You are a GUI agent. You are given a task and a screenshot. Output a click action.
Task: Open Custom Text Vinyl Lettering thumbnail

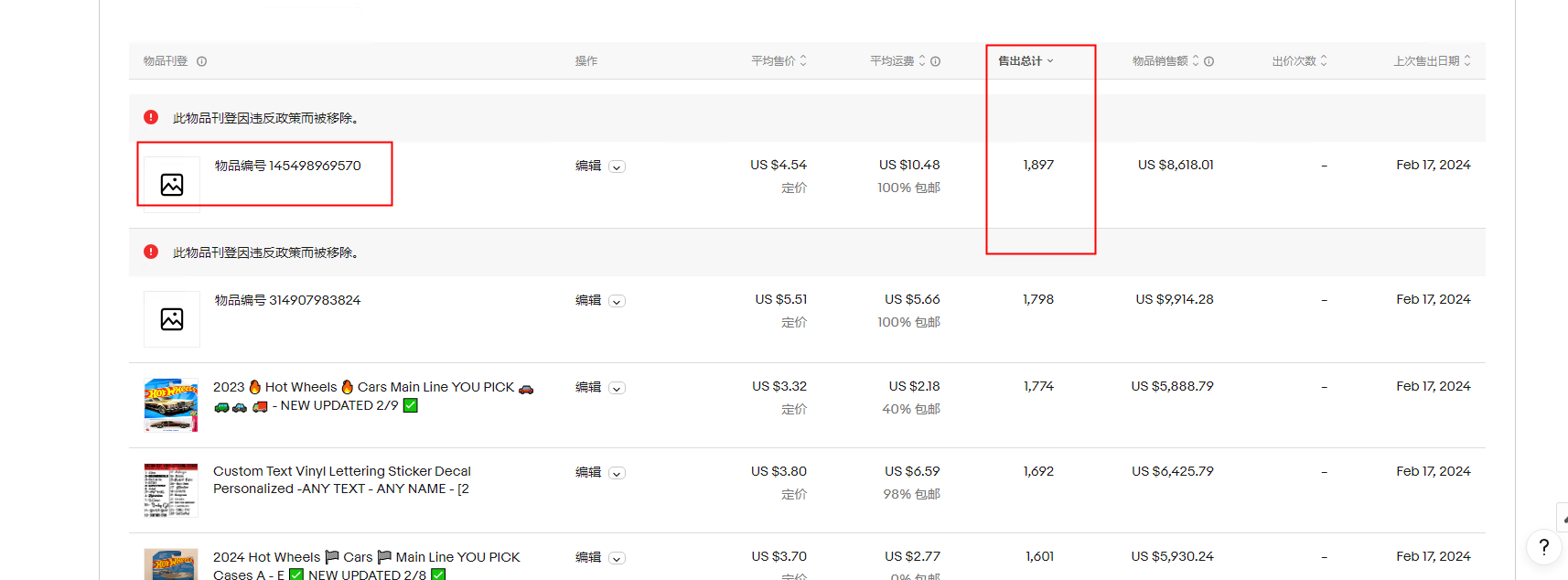coord(171,489)
